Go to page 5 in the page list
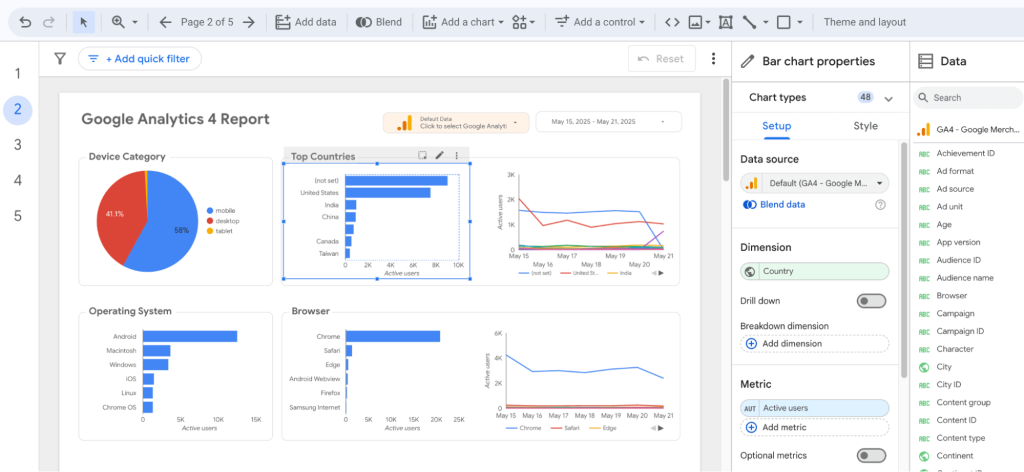This screenshot has height=472, width=1024. (x=18, y=215)
